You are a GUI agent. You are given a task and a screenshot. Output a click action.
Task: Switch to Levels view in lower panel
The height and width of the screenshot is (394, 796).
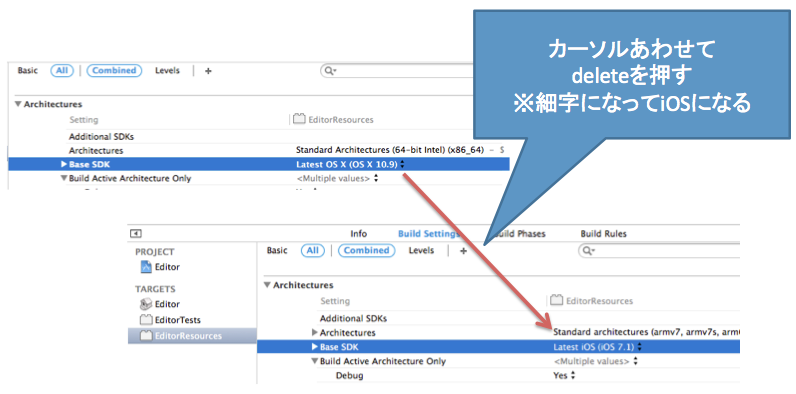[x=421, y=250]
